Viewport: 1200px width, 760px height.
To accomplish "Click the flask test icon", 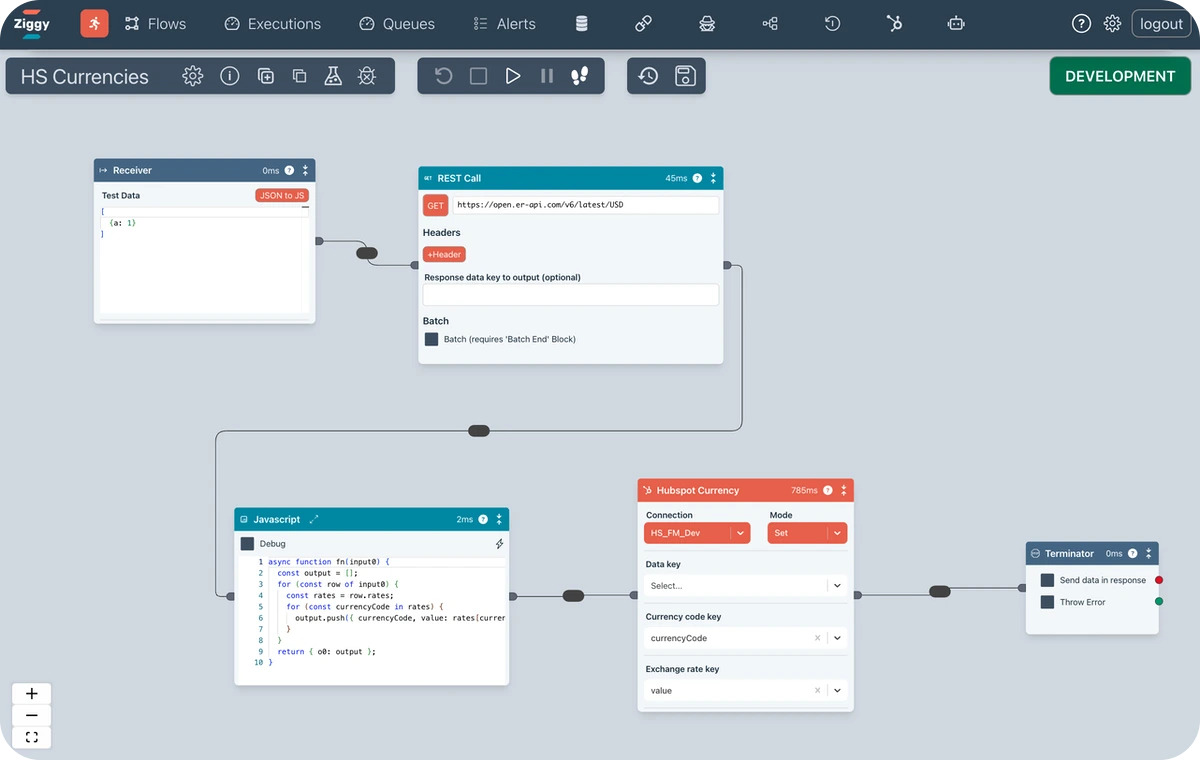I will pyautogui.click(x=333, y=76).
